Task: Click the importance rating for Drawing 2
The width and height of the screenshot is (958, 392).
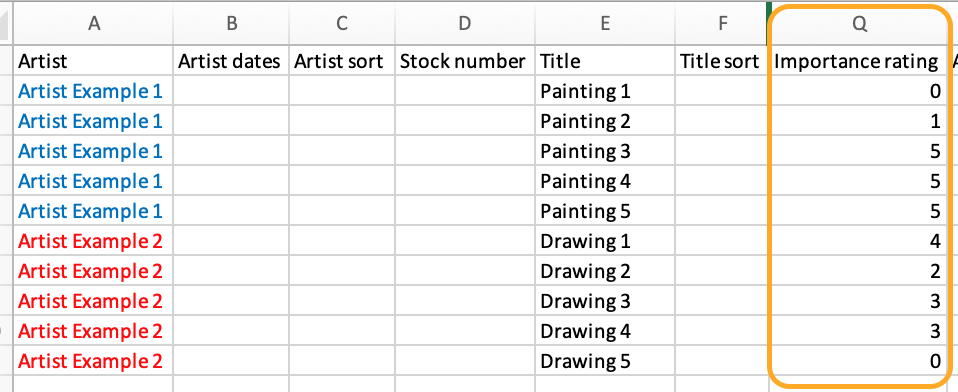Action: (858, 271)
